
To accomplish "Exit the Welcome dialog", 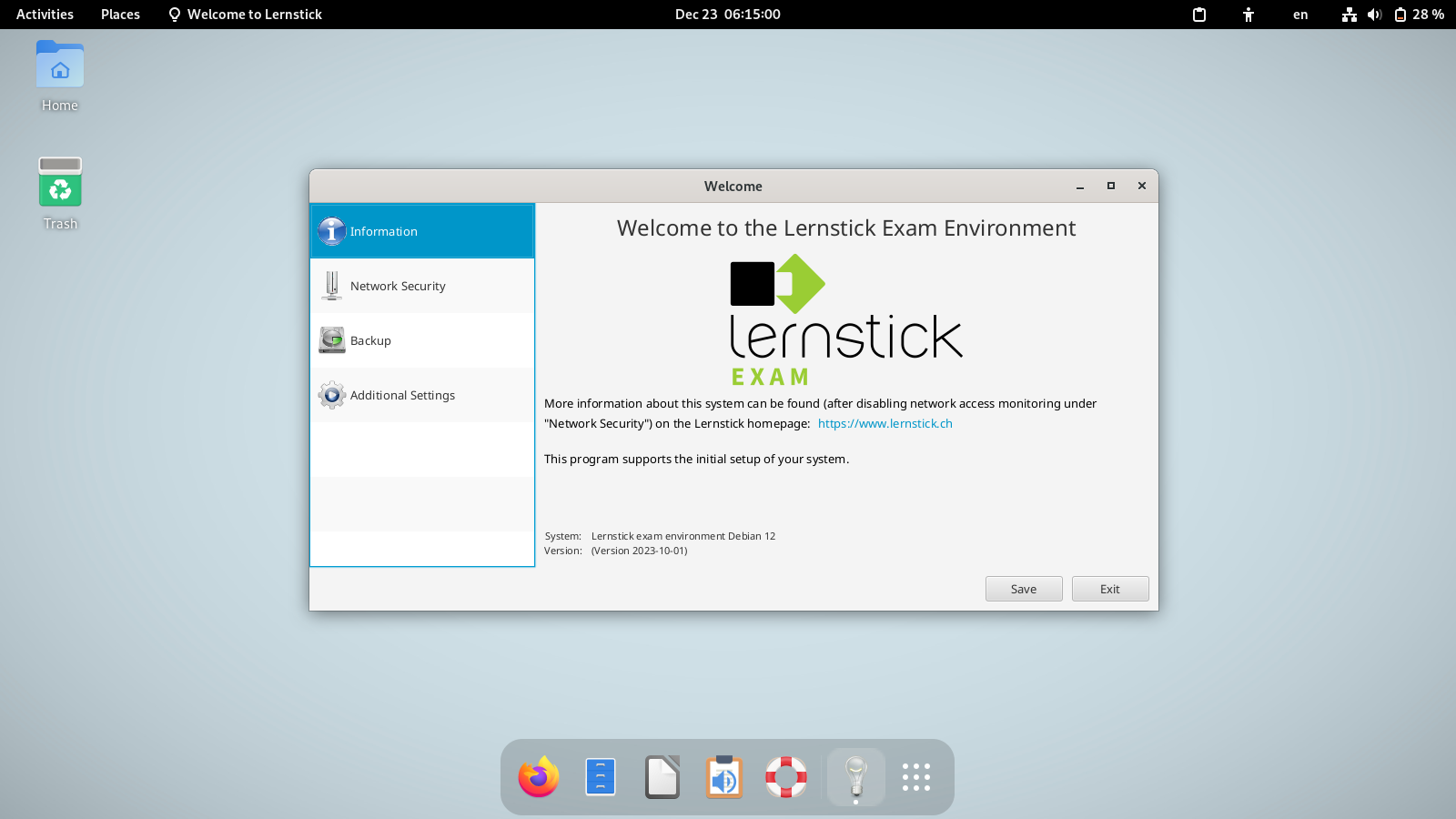I will 1110,589.
